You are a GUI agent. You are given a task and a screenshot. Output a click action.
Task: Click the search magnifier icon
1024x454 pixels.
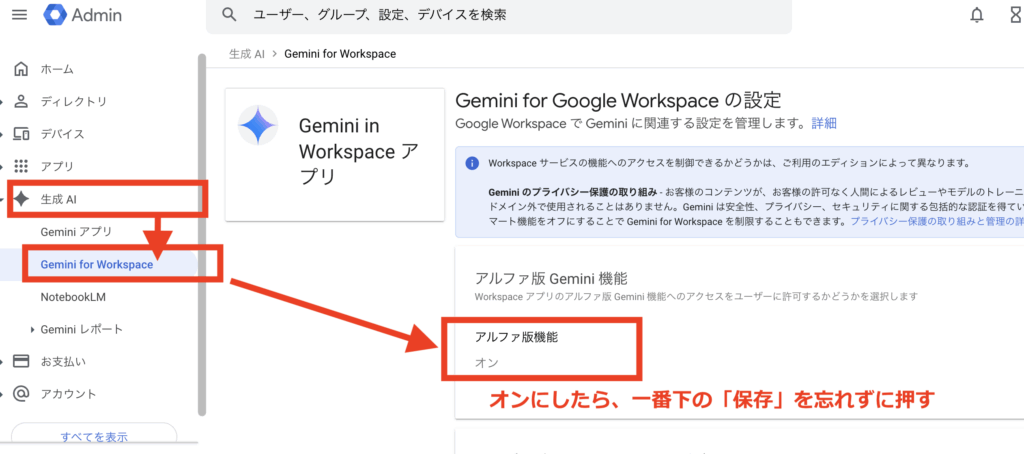230,14
